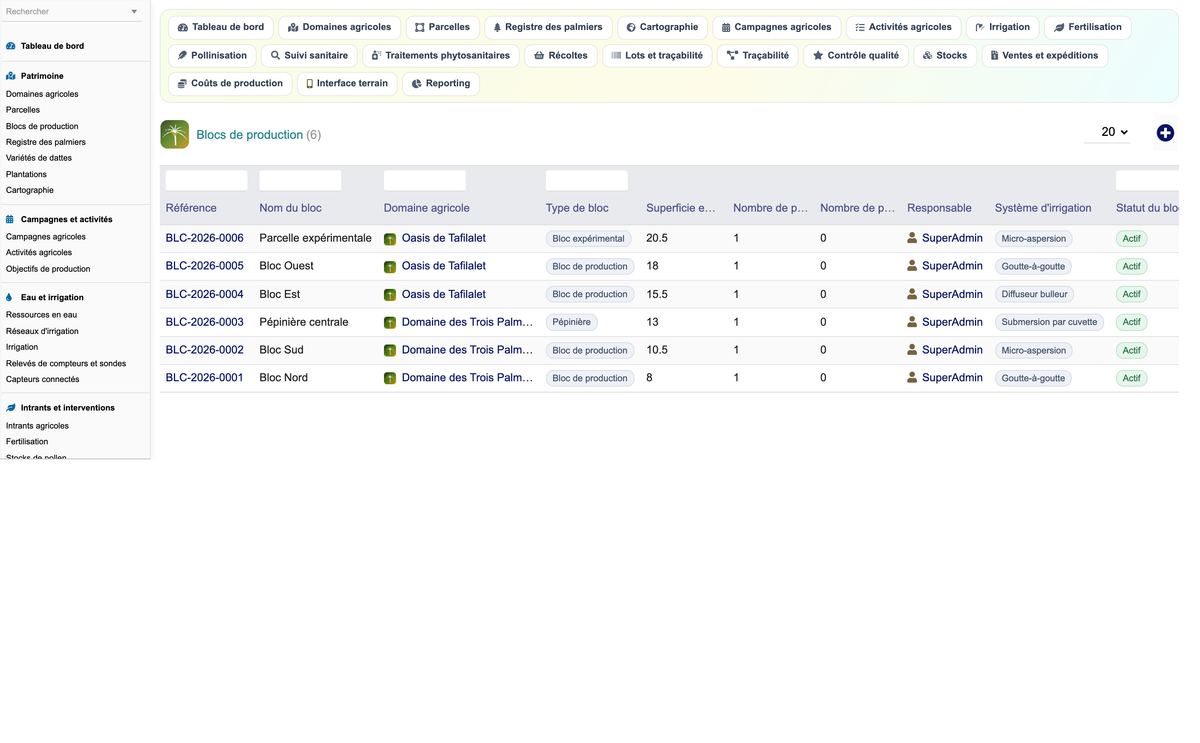Select Plantations in sidebar
Viewport: 1200px width, 743px height.
pyautogui.click(x=26, y=174)
